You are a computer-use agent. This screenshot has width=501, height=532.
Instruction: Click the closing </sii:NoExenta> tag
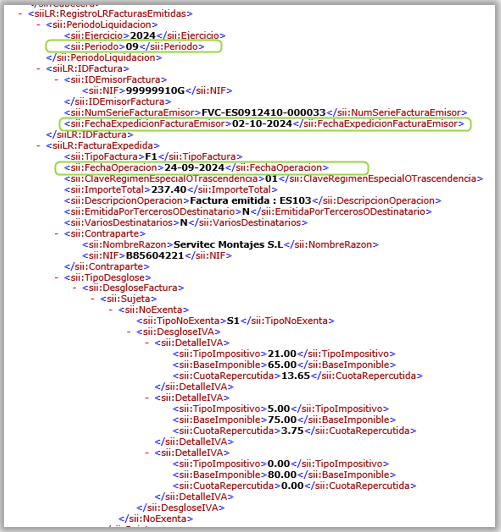tap(156, 518)
